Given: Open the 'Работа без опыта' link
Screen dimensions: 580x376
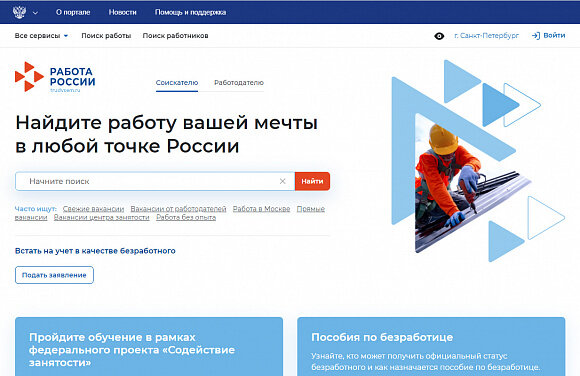Looking at the screenshot, I should tap(186, 217).
